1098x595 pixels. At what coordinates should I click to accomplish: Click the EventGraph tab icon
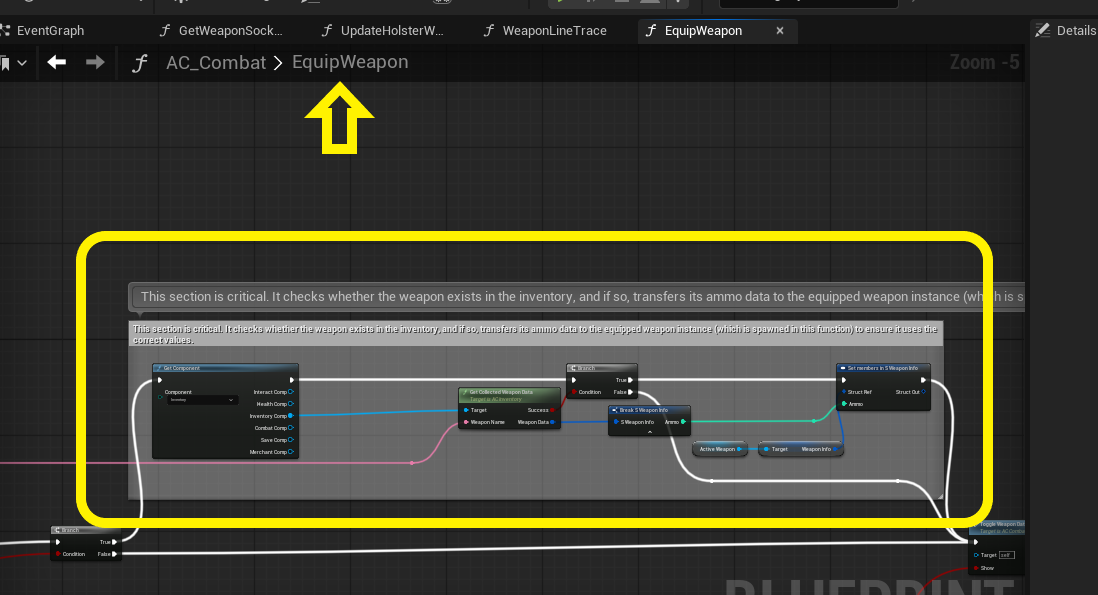6,31
